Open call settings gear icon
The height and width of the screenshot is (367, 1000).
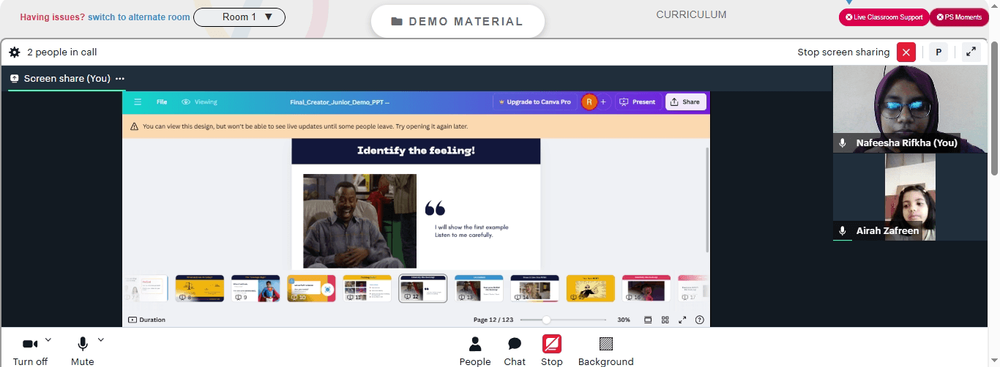coord(15,52)
